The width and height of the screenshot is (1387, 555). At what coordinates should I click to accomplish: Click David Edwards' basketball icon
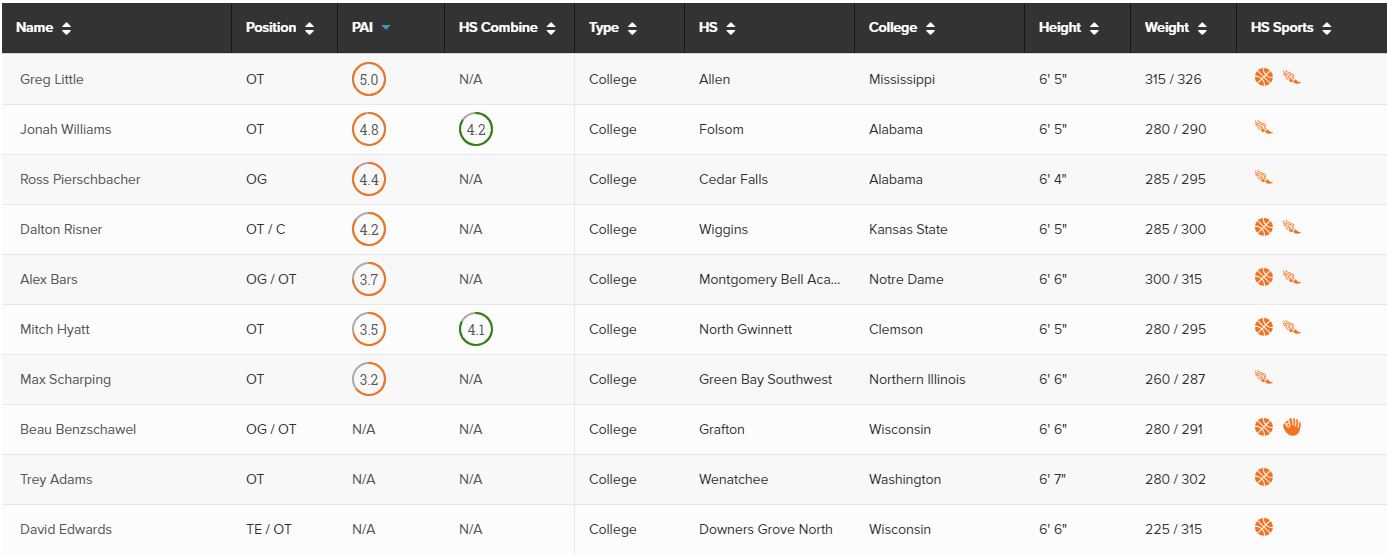[x=1264, y=527]
